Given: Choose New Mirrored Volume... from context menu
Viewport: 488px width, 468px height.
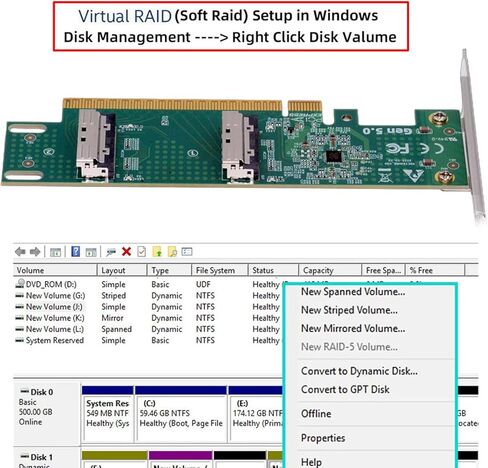Looking at the screenshot, I should coord(353,328).
